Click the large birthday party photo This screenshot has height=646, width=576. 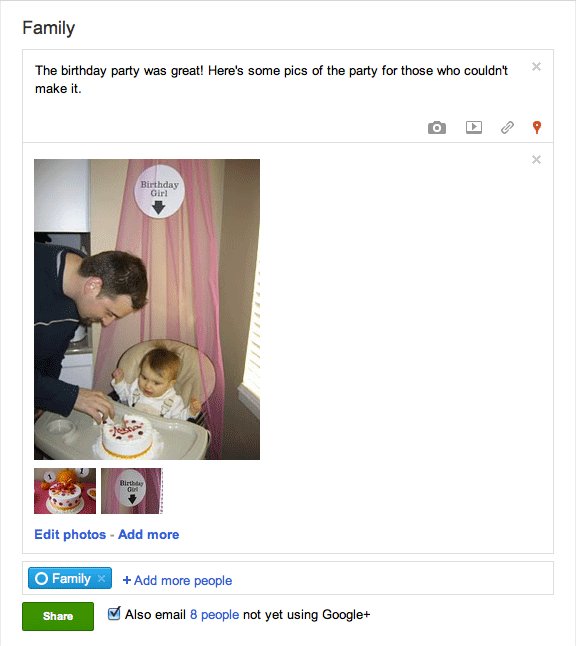pos(147,309)
